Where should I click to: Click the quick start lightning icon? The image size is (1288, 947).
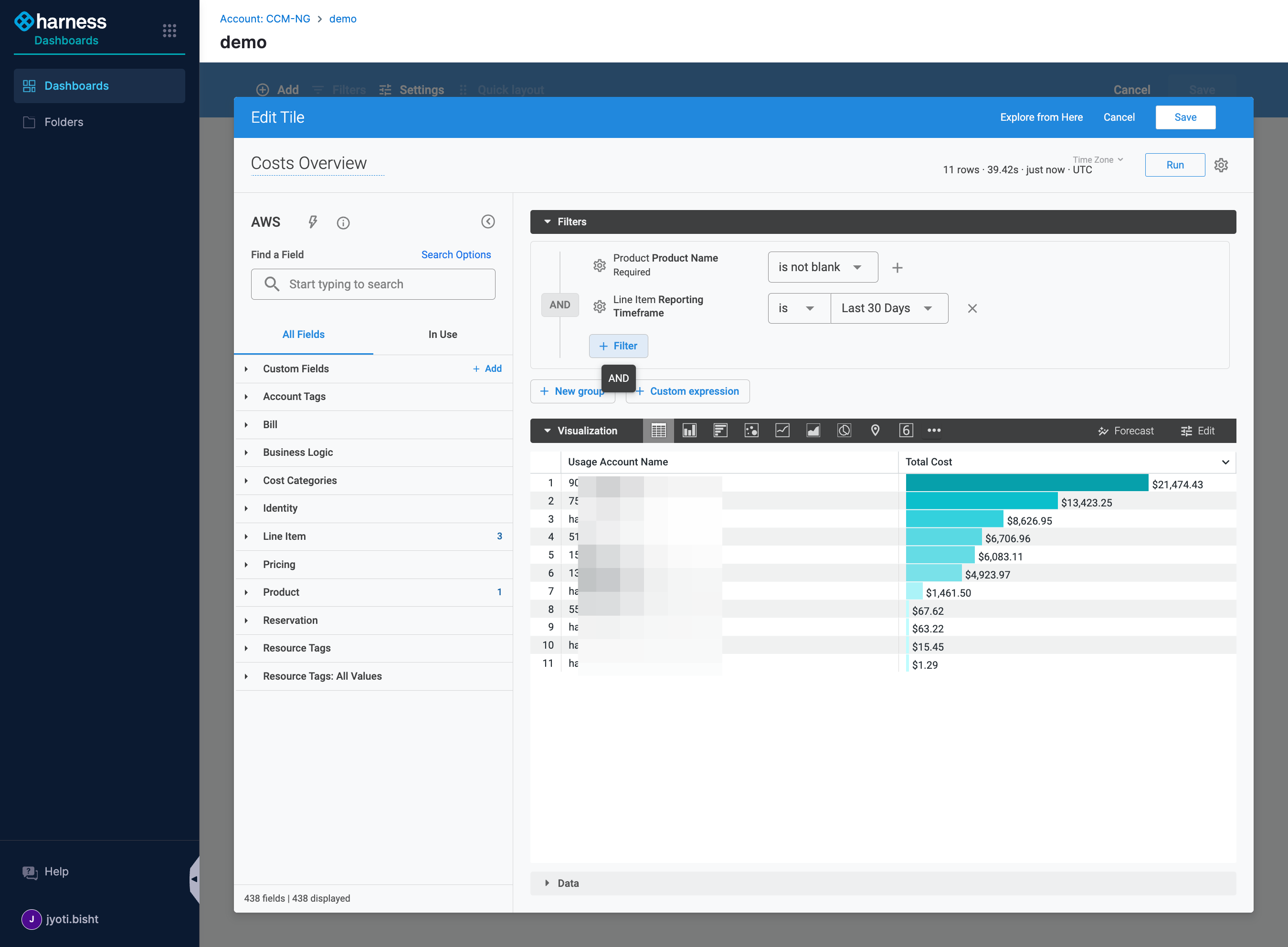pyautogui.click(x=313, y=222)
